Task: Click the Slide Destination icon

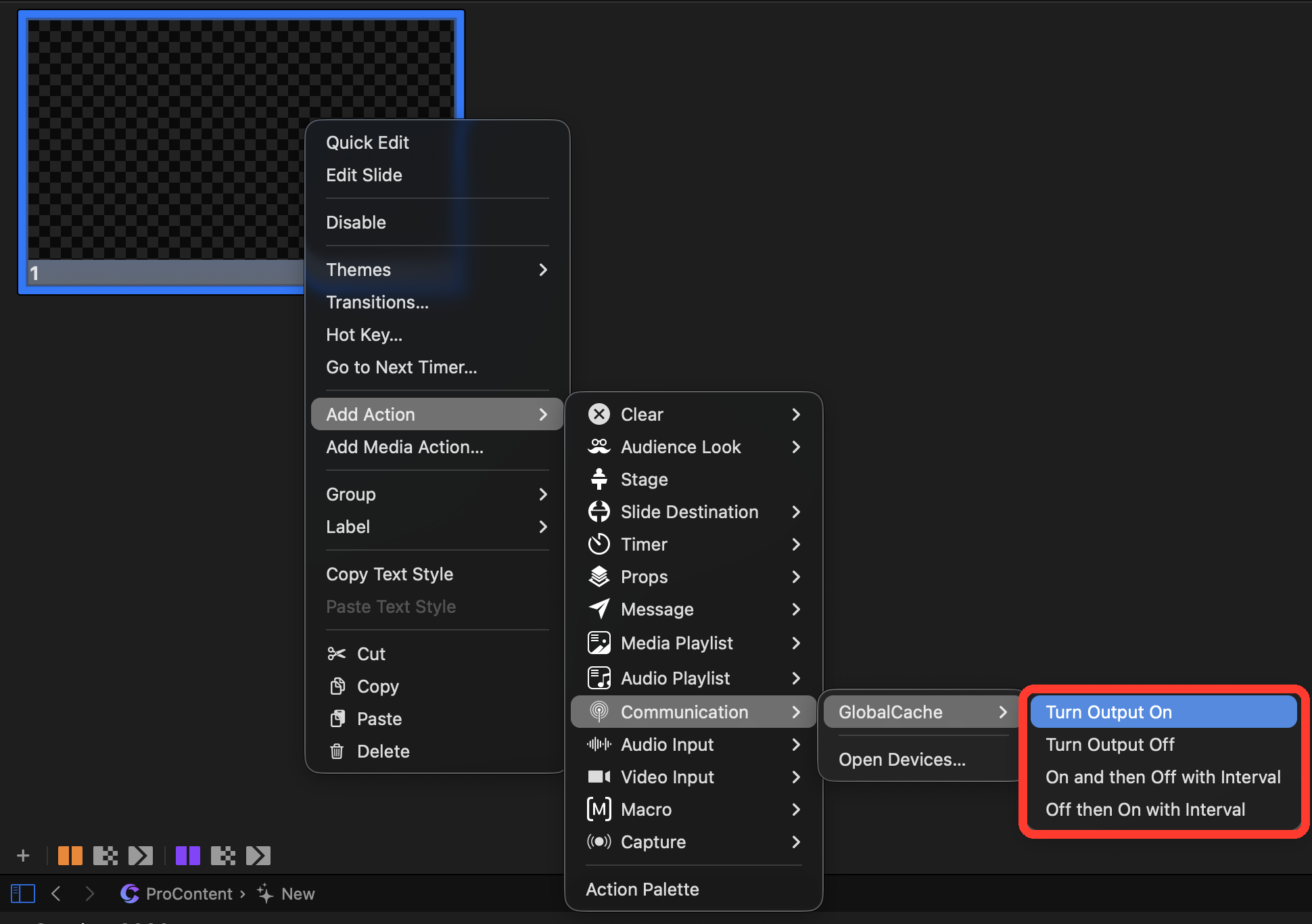Action: pos(599,511)
